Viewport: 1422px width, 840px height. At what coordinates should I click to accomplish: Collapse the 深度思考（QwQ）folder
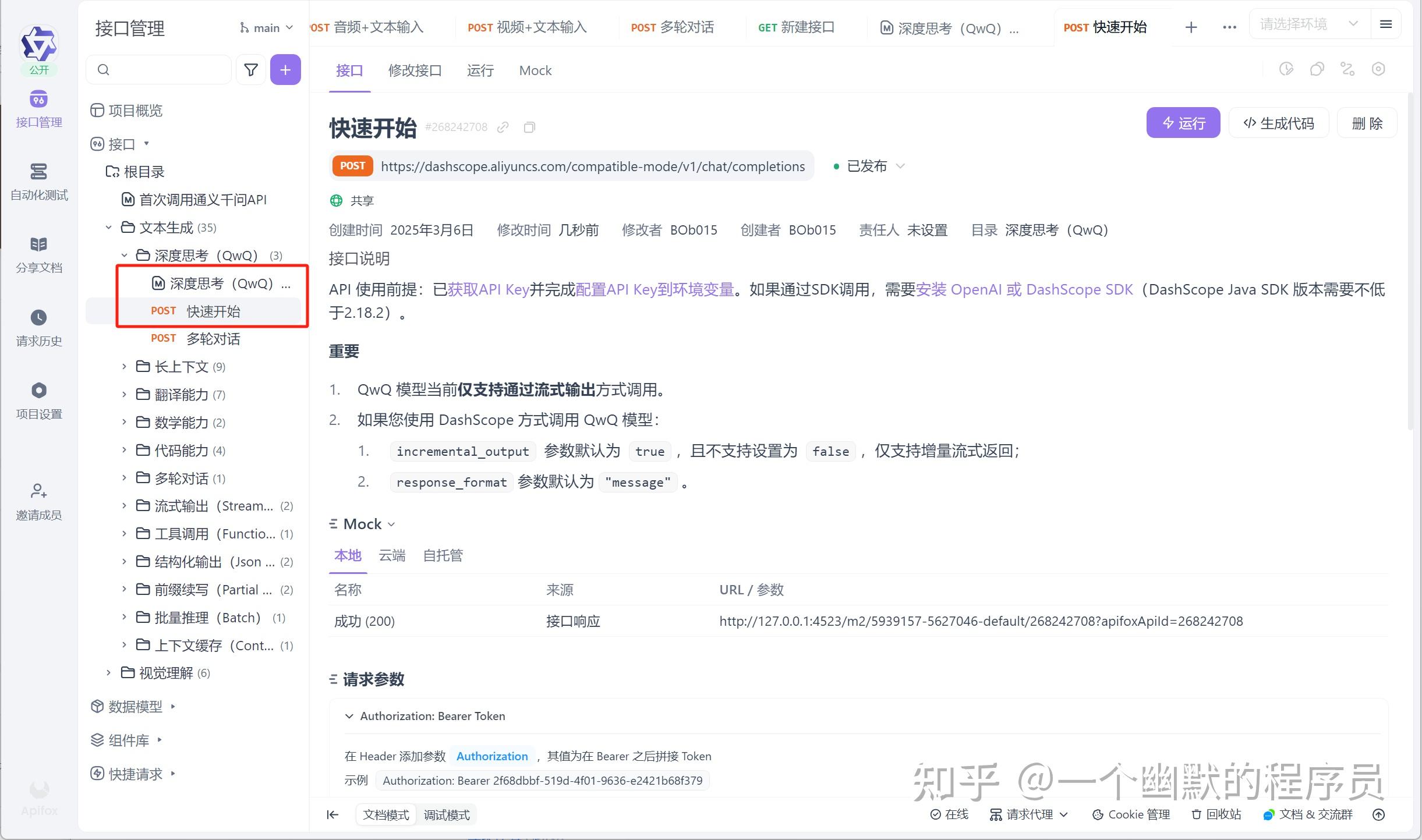pos(124,255)
